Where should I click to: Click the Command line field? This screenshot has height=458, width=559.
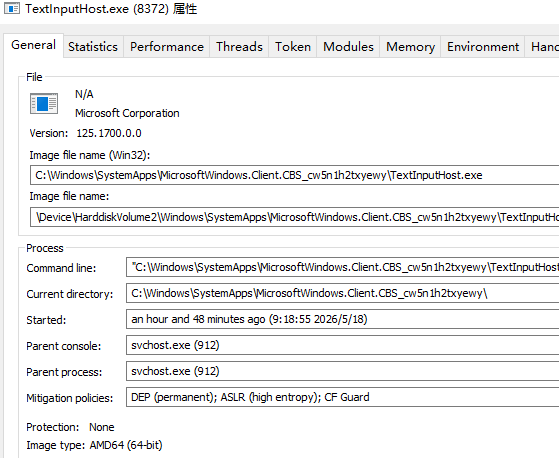pos(343,267)
